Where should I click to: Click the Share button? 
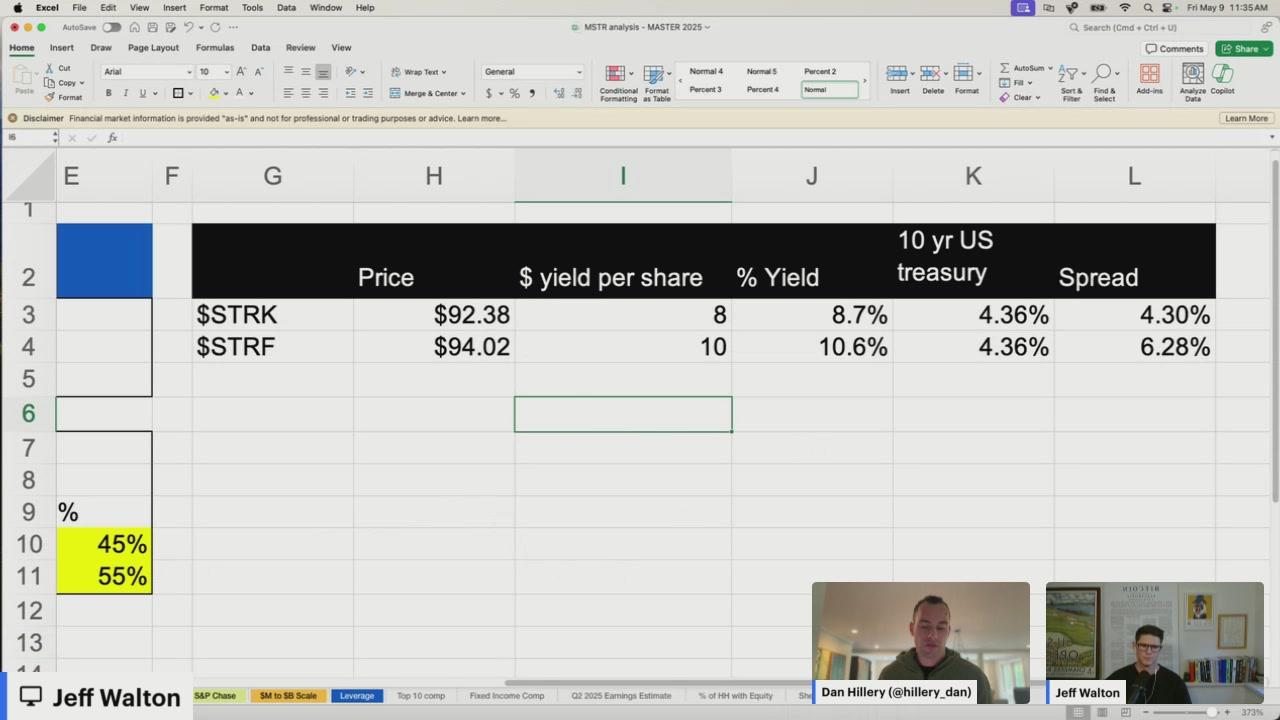1243,48
